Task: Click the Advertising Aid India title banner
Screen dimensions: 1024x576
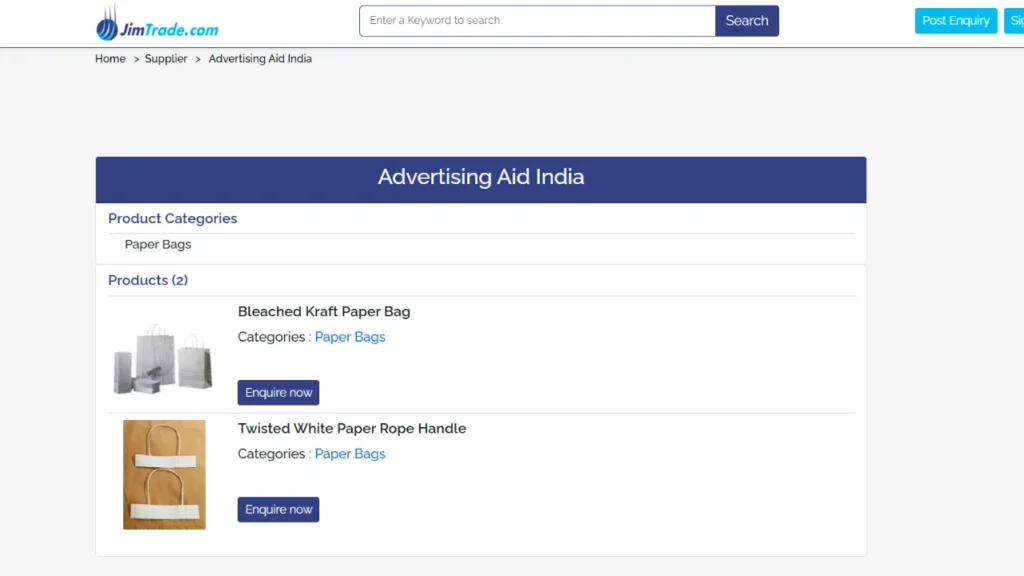Action: point(480,177)
